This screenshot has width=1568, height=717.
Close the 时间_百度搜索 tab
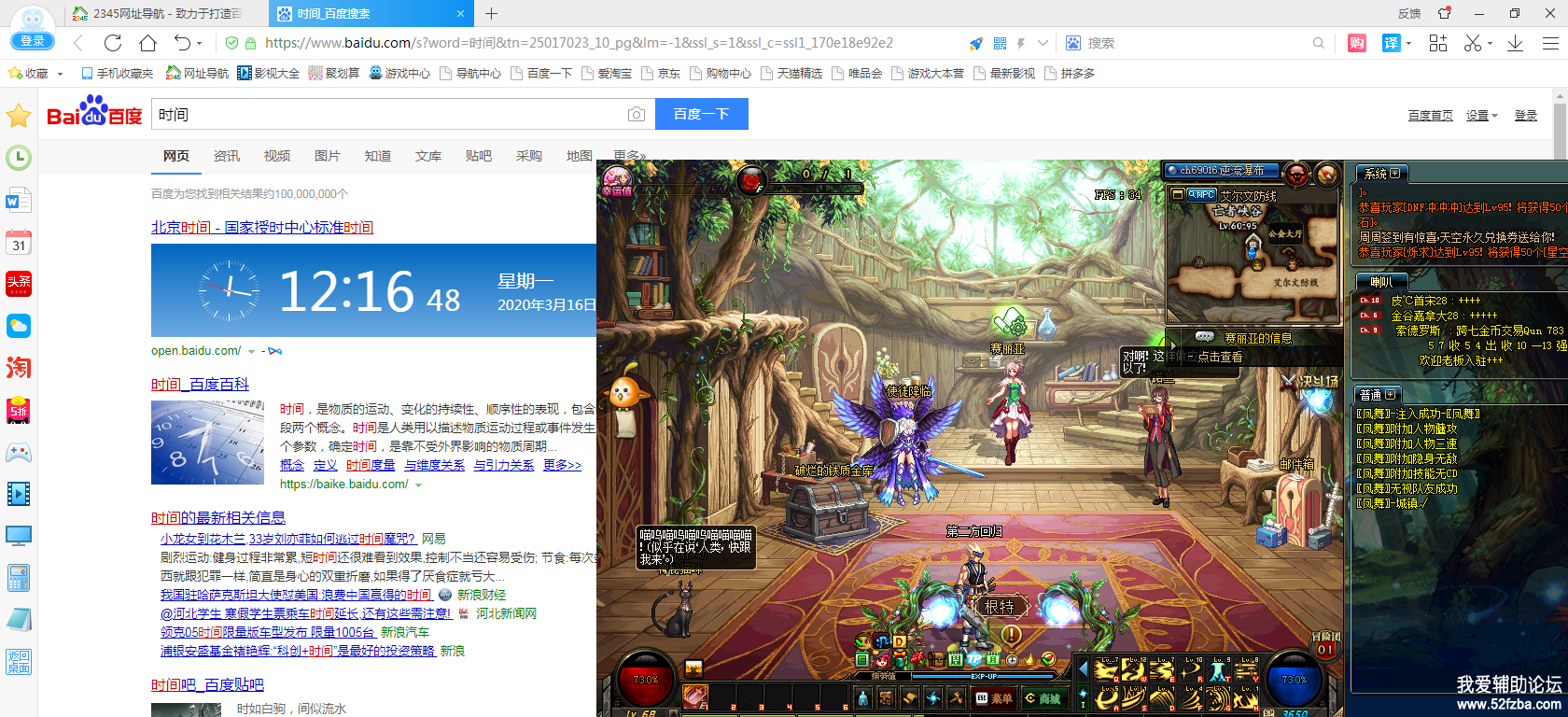[x=460, y=13]
